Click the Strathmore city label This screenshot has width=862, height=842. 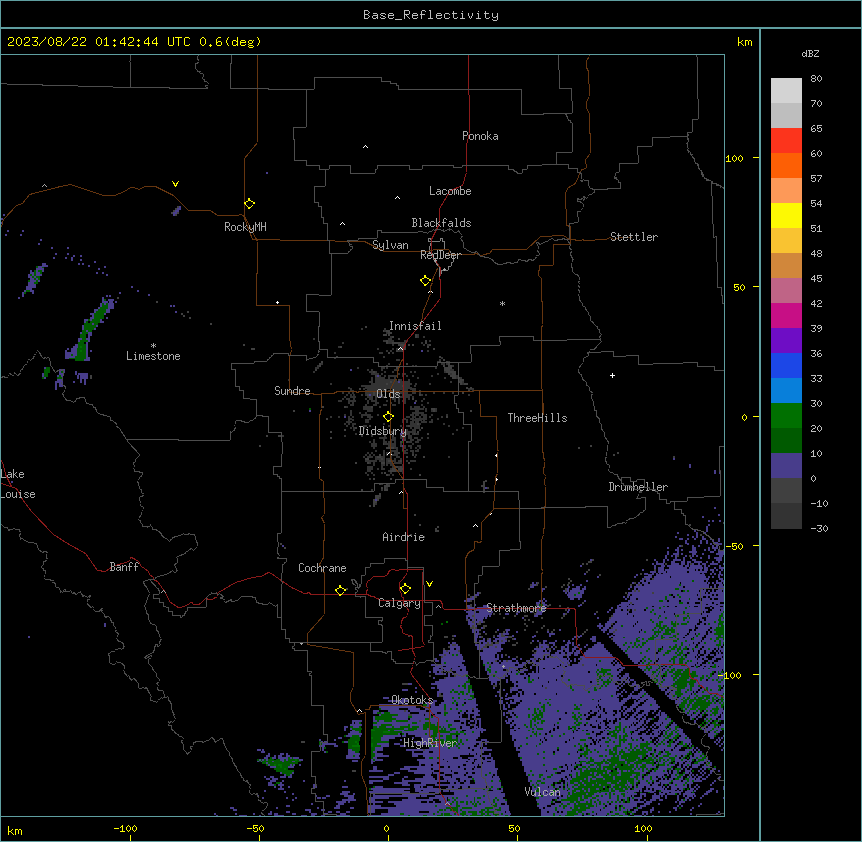pos(516,608)
